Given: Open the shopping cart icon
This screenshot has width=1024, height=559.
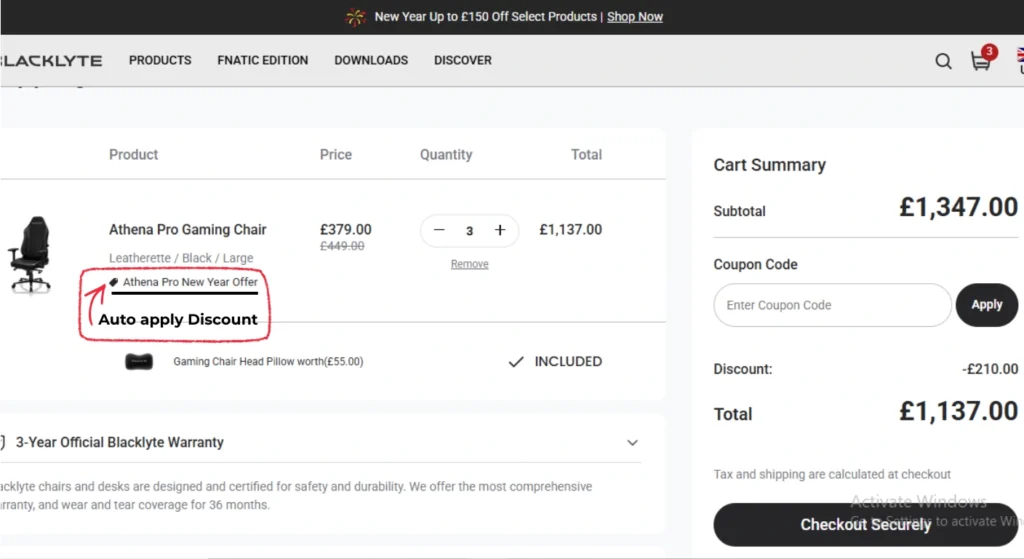Looking at the screenshot, I should click(981, 61).
